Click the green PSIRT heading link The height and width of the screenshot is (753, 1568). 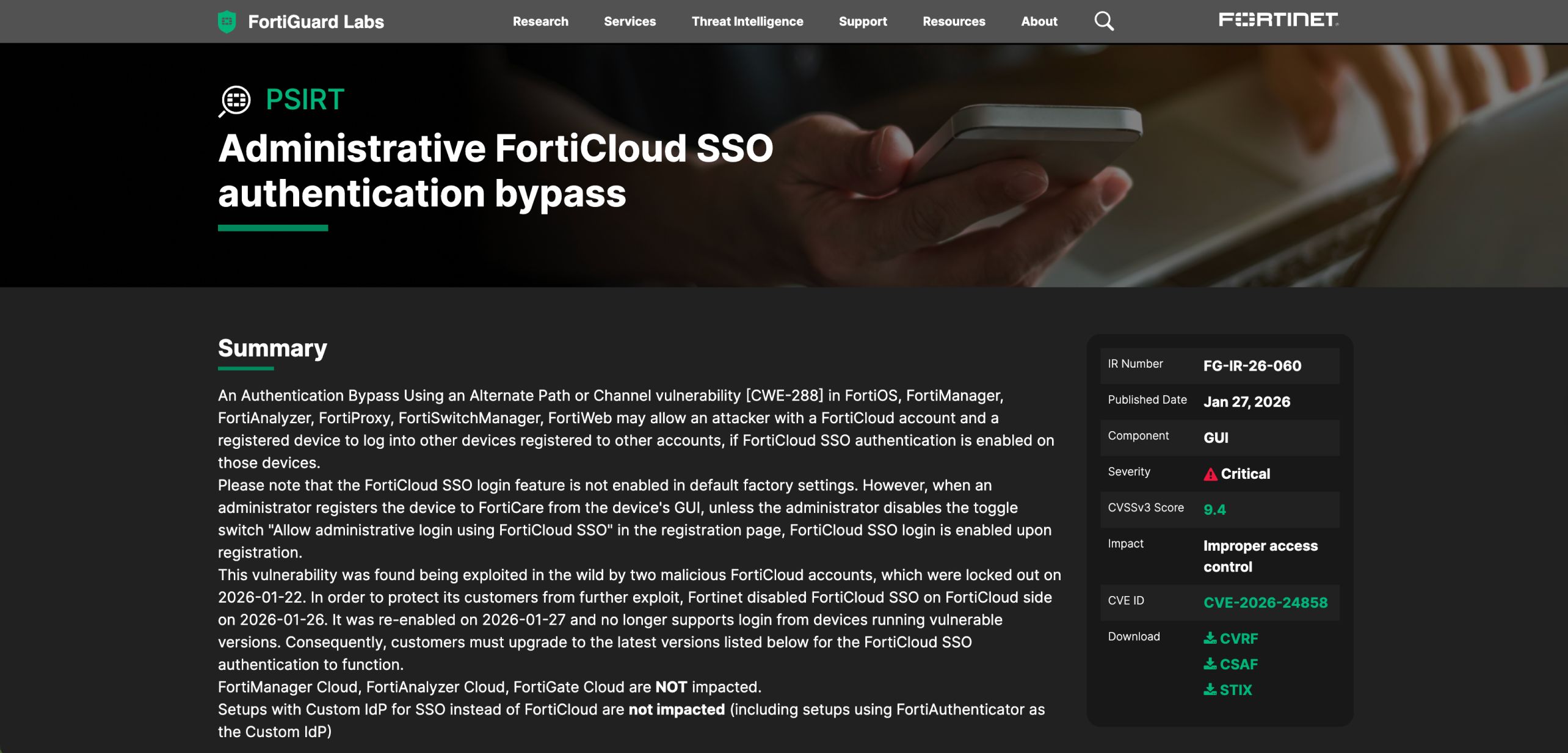click(x=305, y=100)
